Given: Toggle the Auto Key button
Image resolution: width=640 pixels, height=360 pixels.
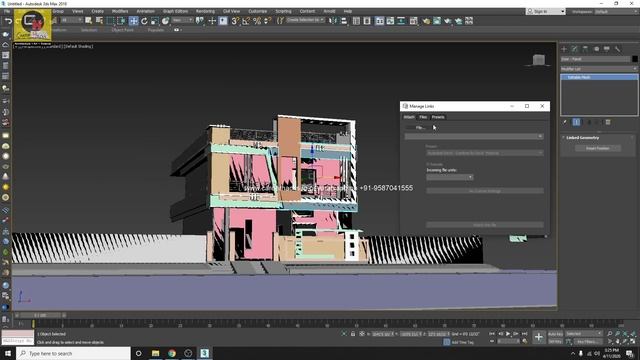Looking at the screenshot, I should (555, 334).
